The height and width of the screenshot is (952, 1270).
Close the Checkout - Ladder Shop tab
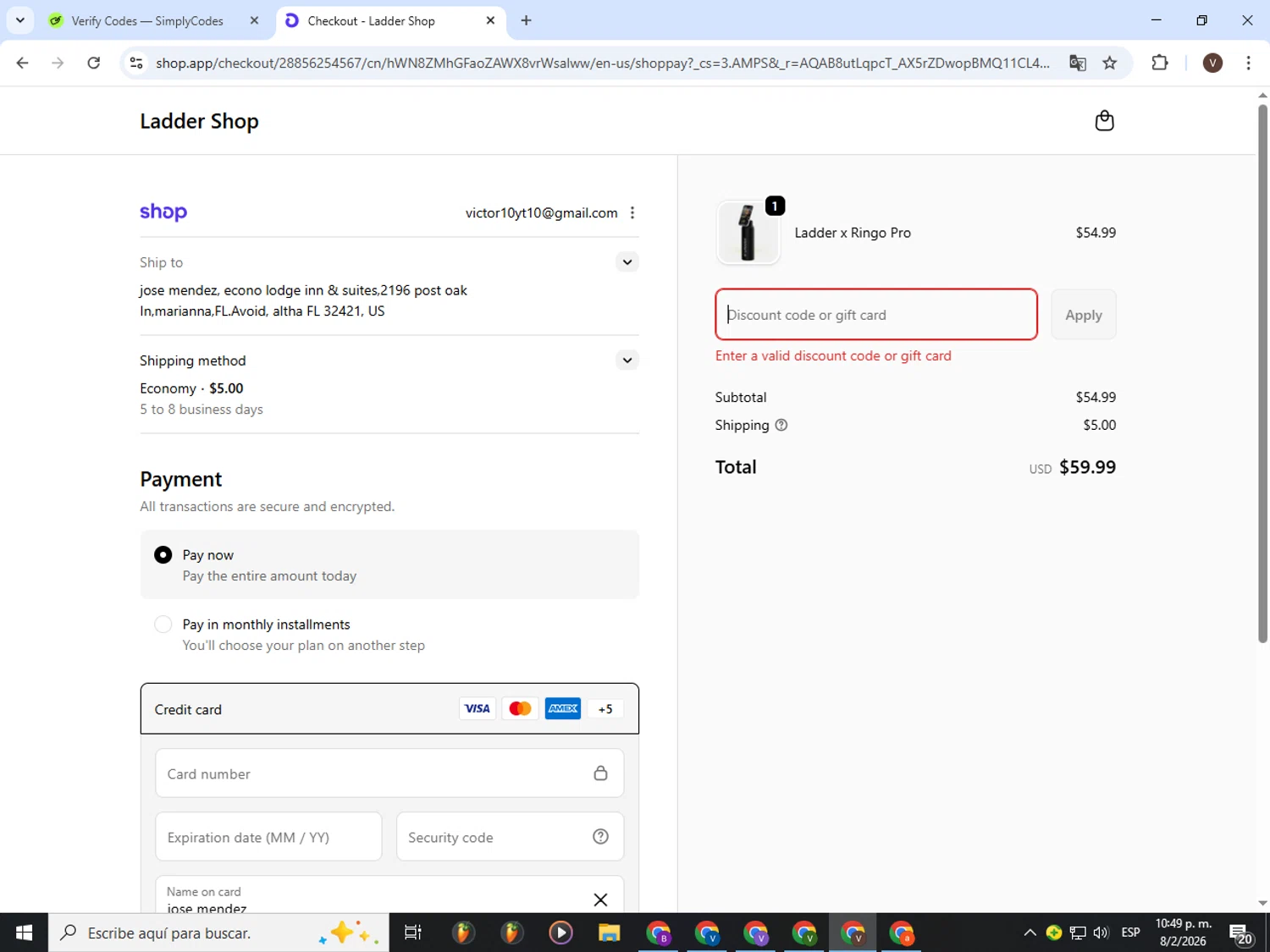point(490,20)
